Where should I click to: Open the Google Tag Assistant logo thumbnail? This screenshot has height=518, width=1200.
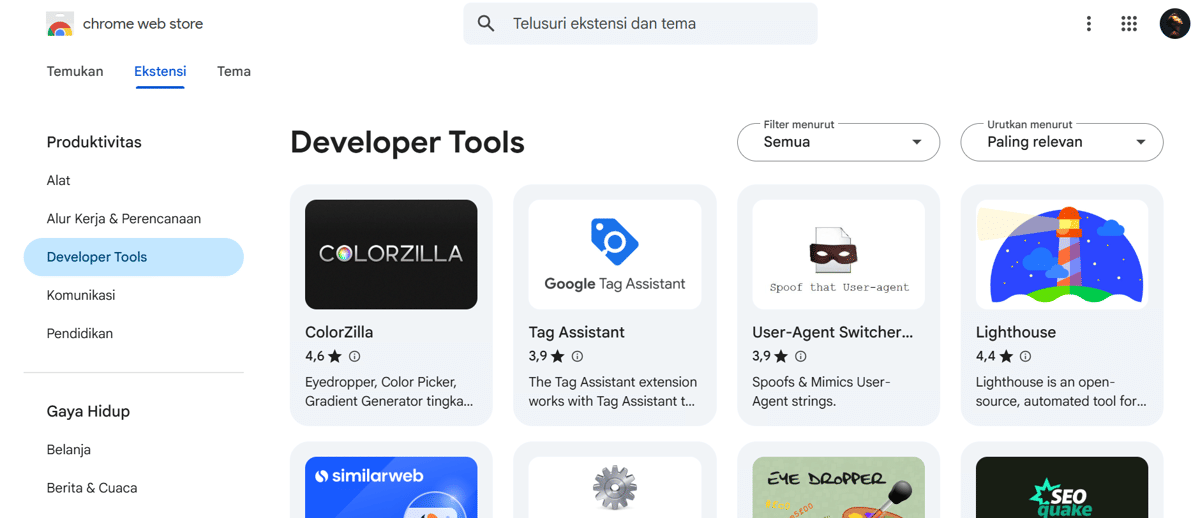click(615, 254)
